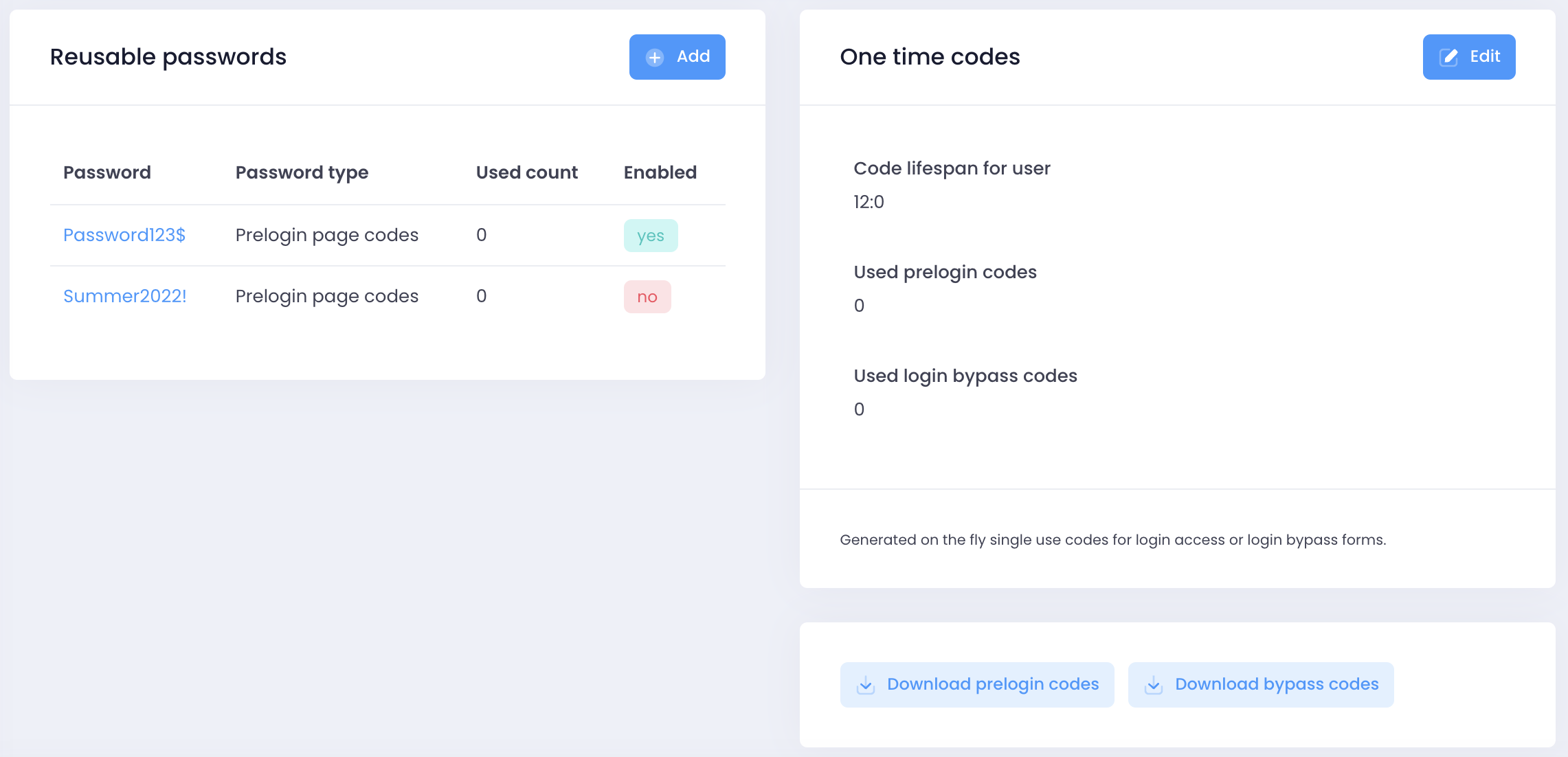1568x757 pixels.
Task: Click the Reusable passwords heading
Action: 168,57
